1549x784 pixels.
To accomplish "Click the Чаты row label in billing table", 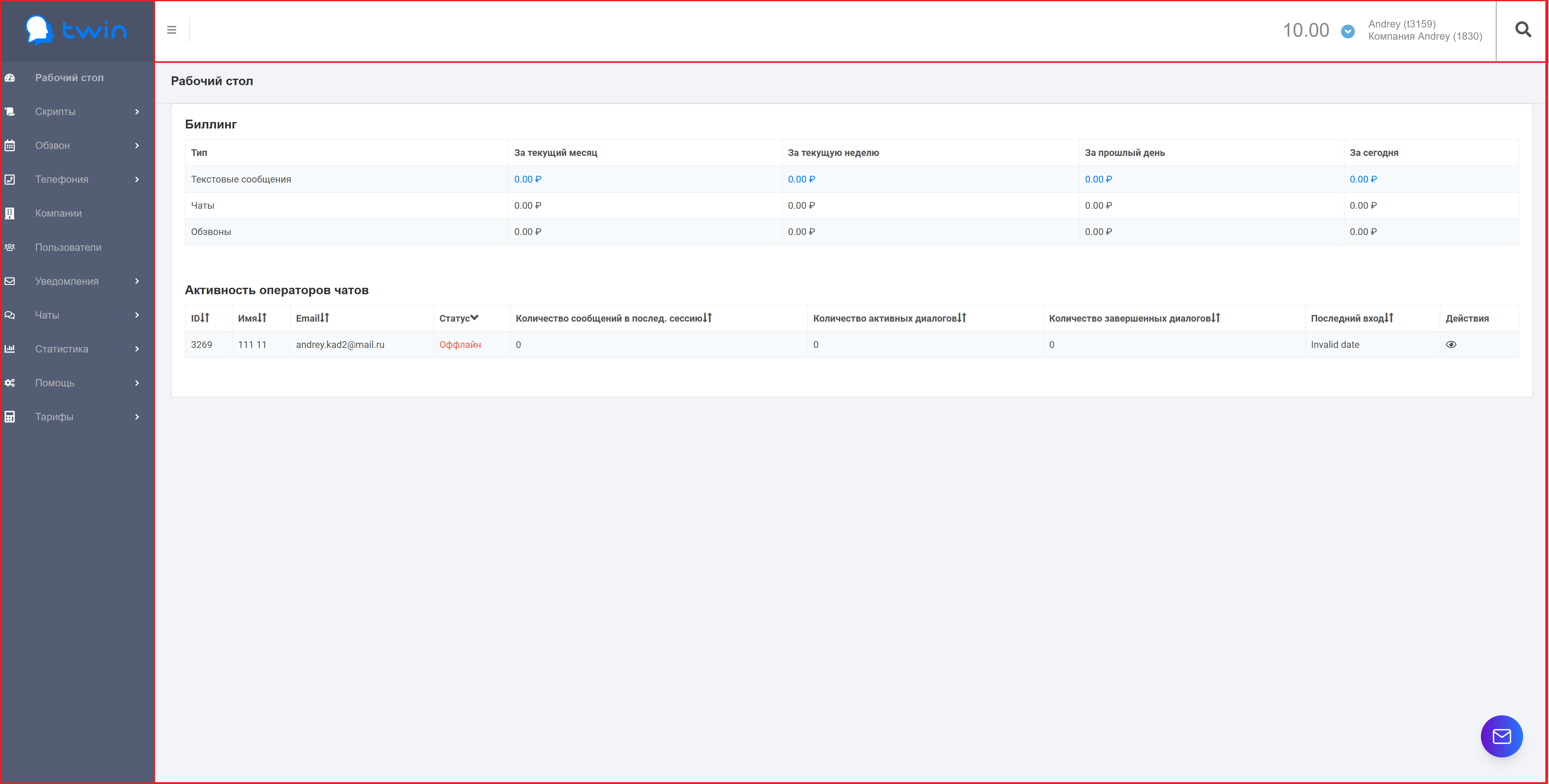I will coord(203,206).
